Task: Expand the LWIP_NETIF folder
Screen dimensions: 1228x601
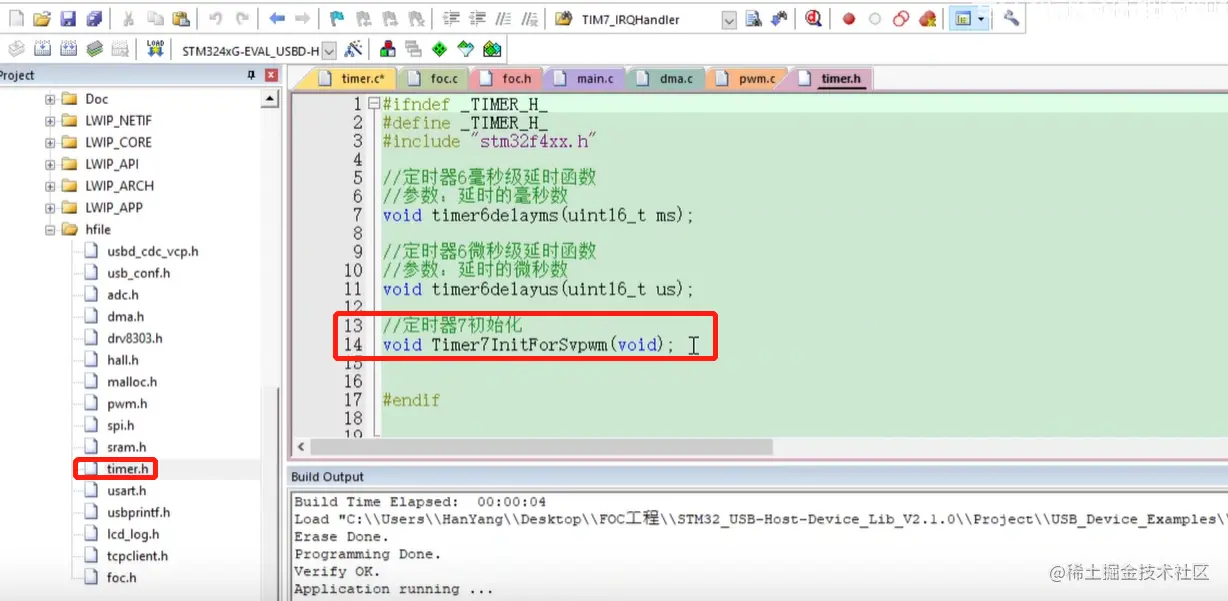Action: 50,121
